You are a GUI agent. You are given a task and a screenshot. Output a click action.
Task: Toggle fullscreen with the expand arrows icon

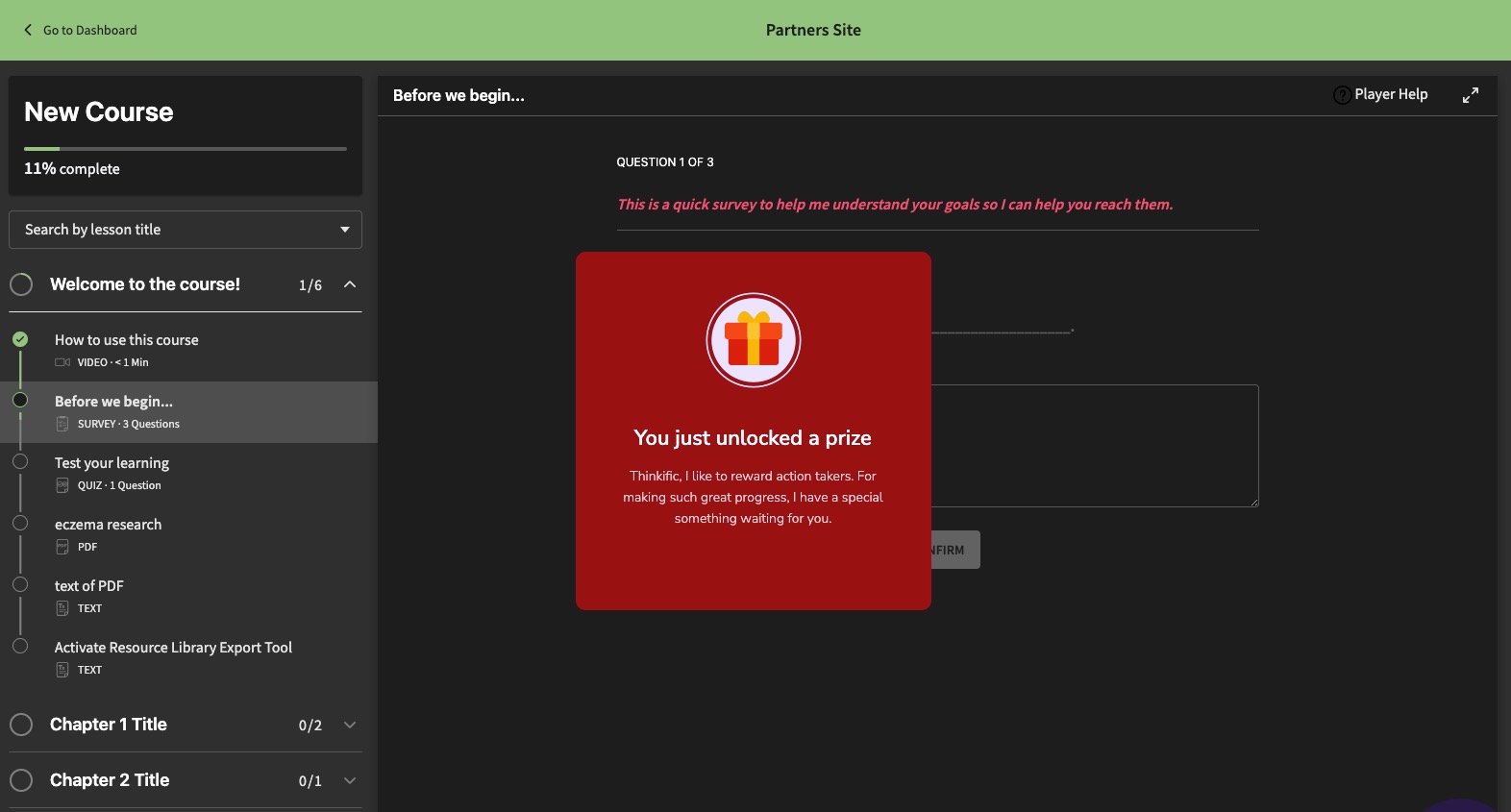(x=1471, y=95)
